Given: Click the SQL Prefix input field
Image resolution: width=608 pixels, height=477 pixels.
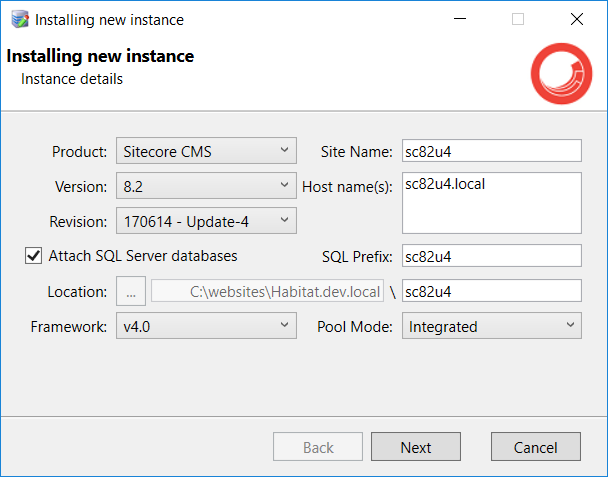Looking at the screenshot, I should coord(492,256).
